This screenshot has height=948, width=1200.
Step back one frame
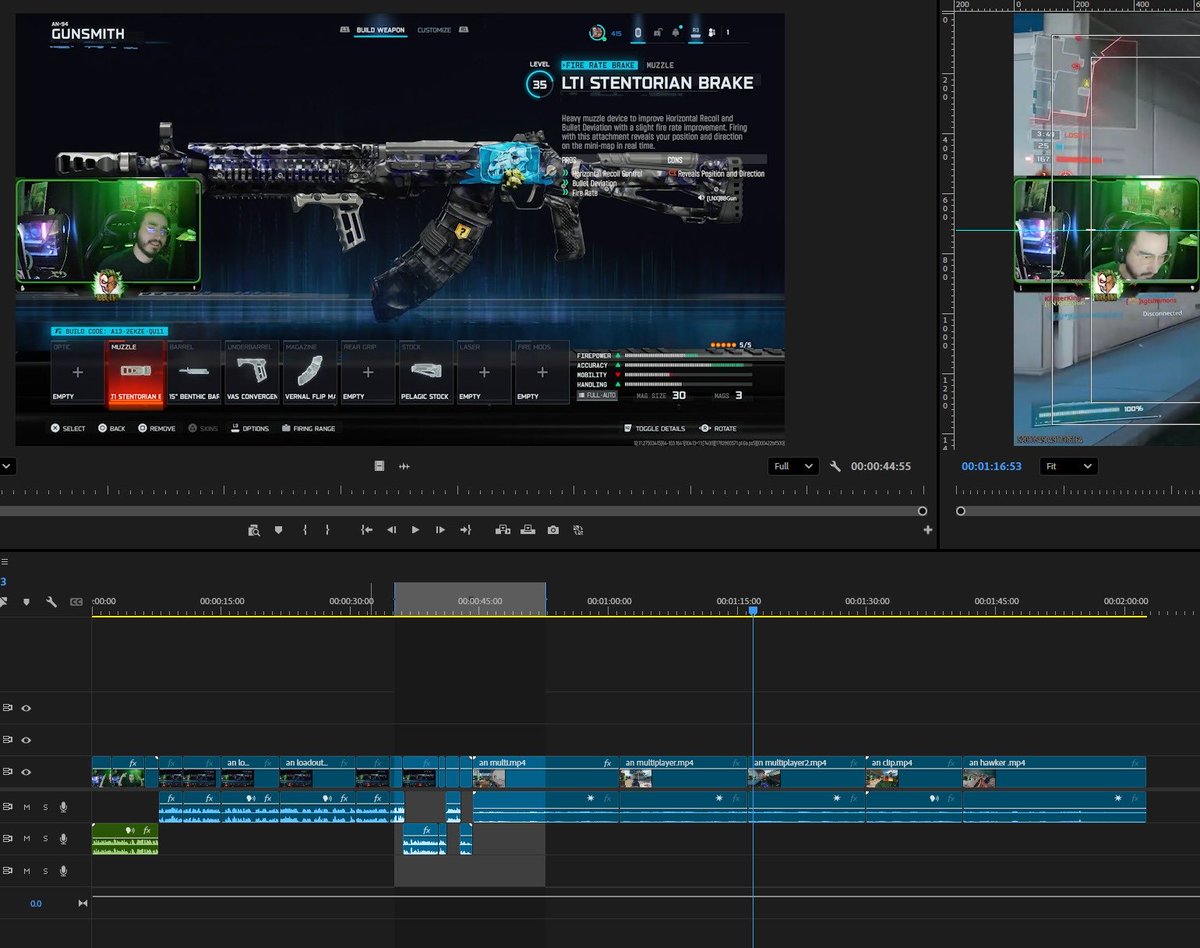[391, 530]
